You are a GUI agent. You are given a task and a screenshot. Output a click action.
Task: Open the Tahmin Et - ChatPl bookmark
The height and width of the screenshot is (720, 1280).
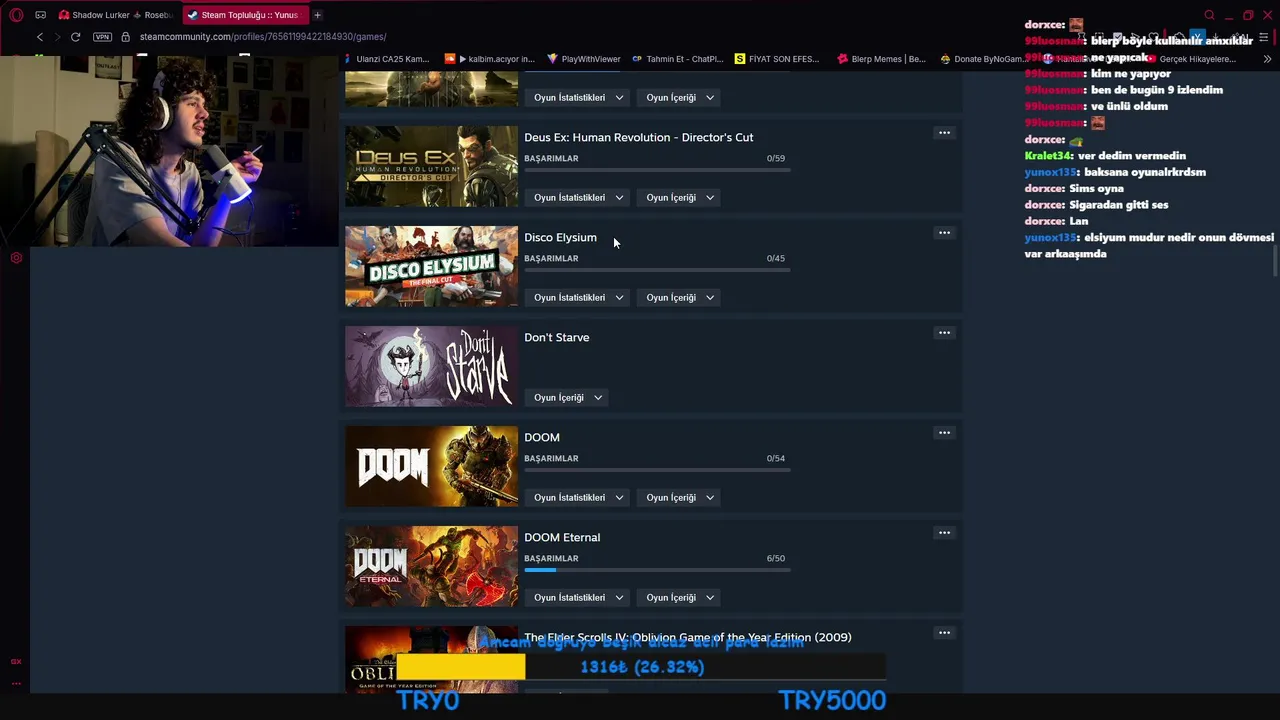click(677, 59)
